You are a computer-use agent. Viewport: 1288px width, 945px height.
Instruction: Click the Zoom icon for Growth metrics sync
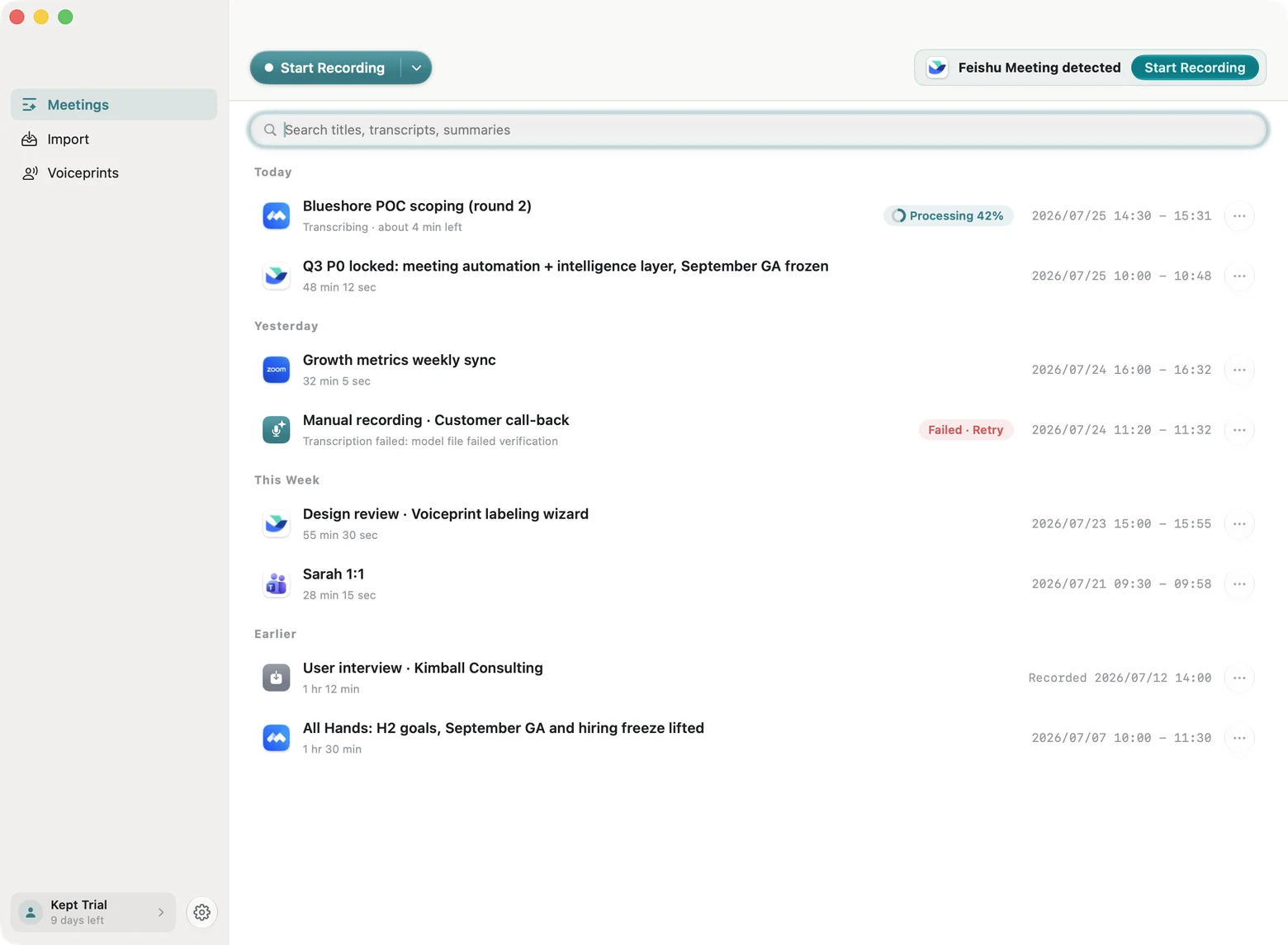pos(277,370)
